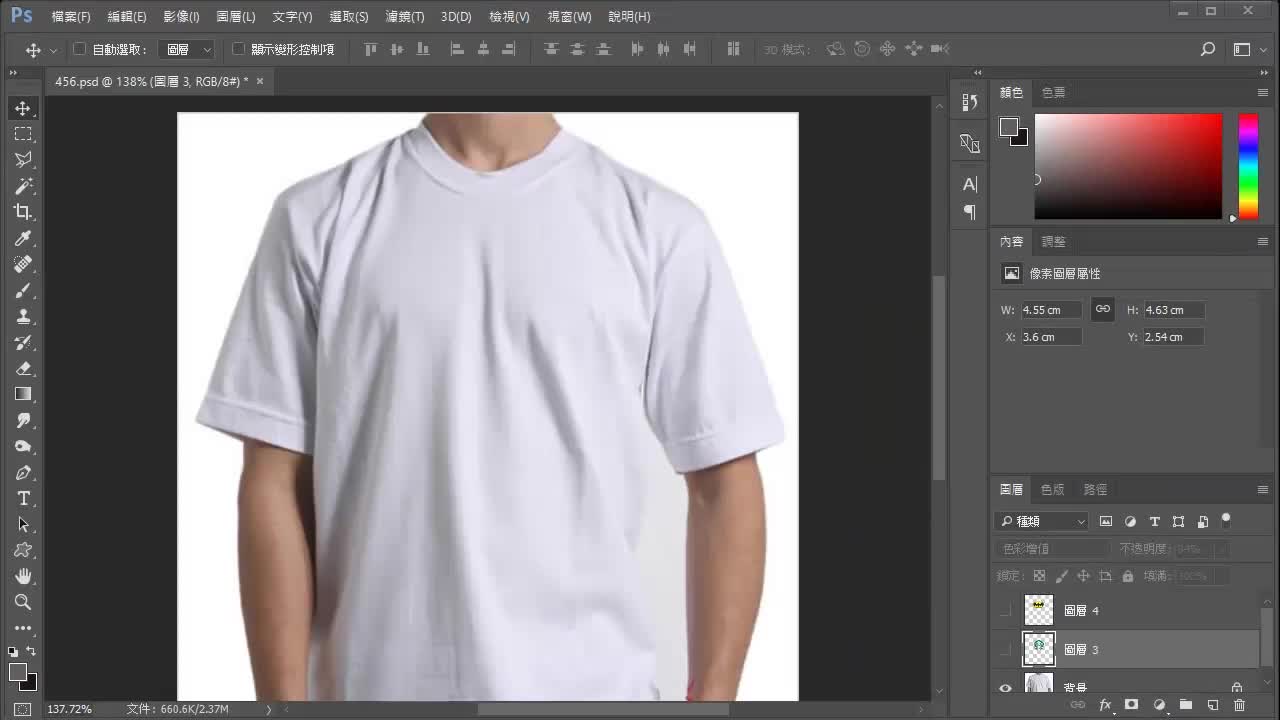
Task: Filter for pixel layers
Action: pyautogui.click(x=1106, y=521)
